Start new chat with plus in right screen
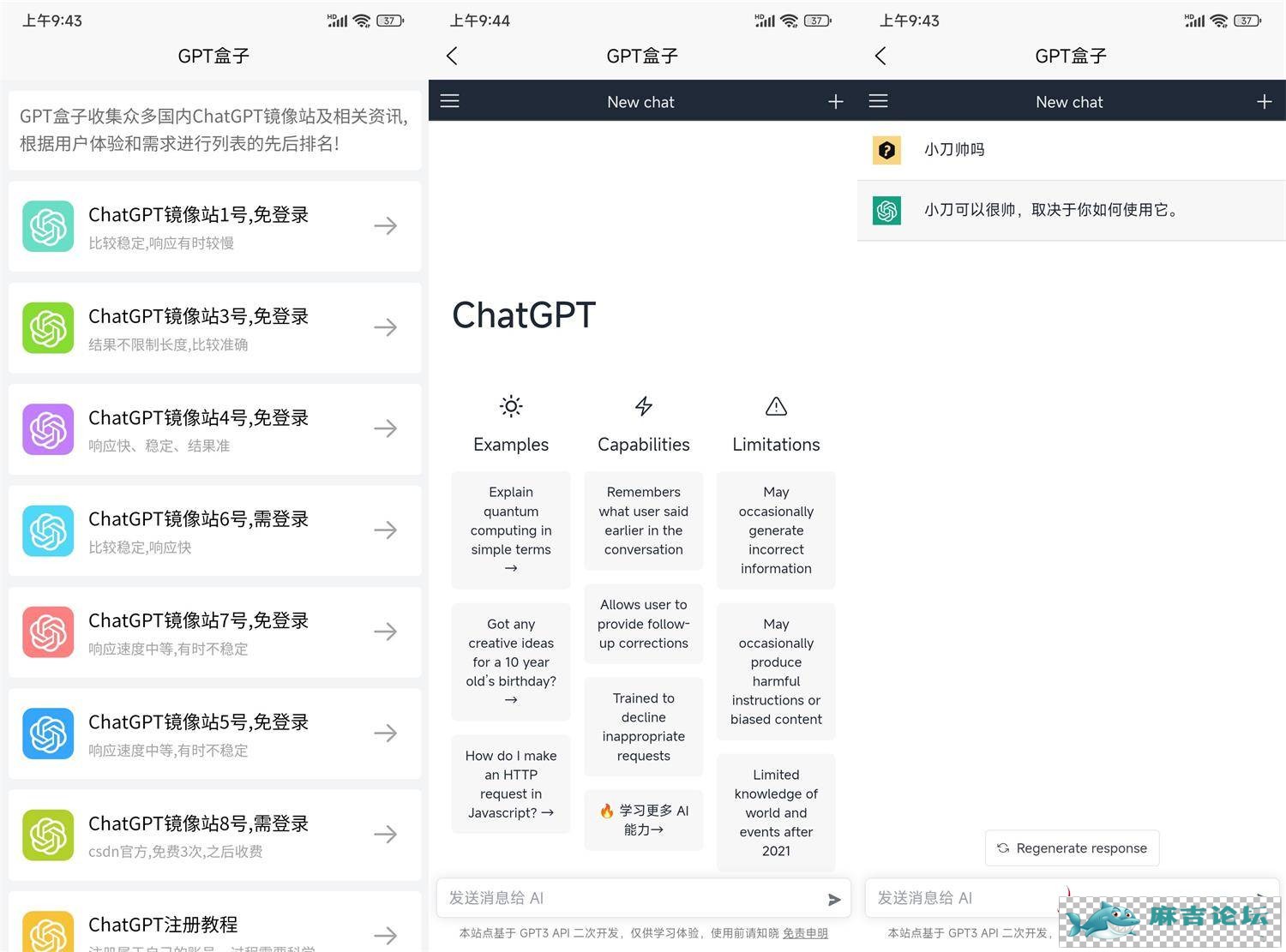This screenshot has width=1286, height=952. coord(1264,102)
